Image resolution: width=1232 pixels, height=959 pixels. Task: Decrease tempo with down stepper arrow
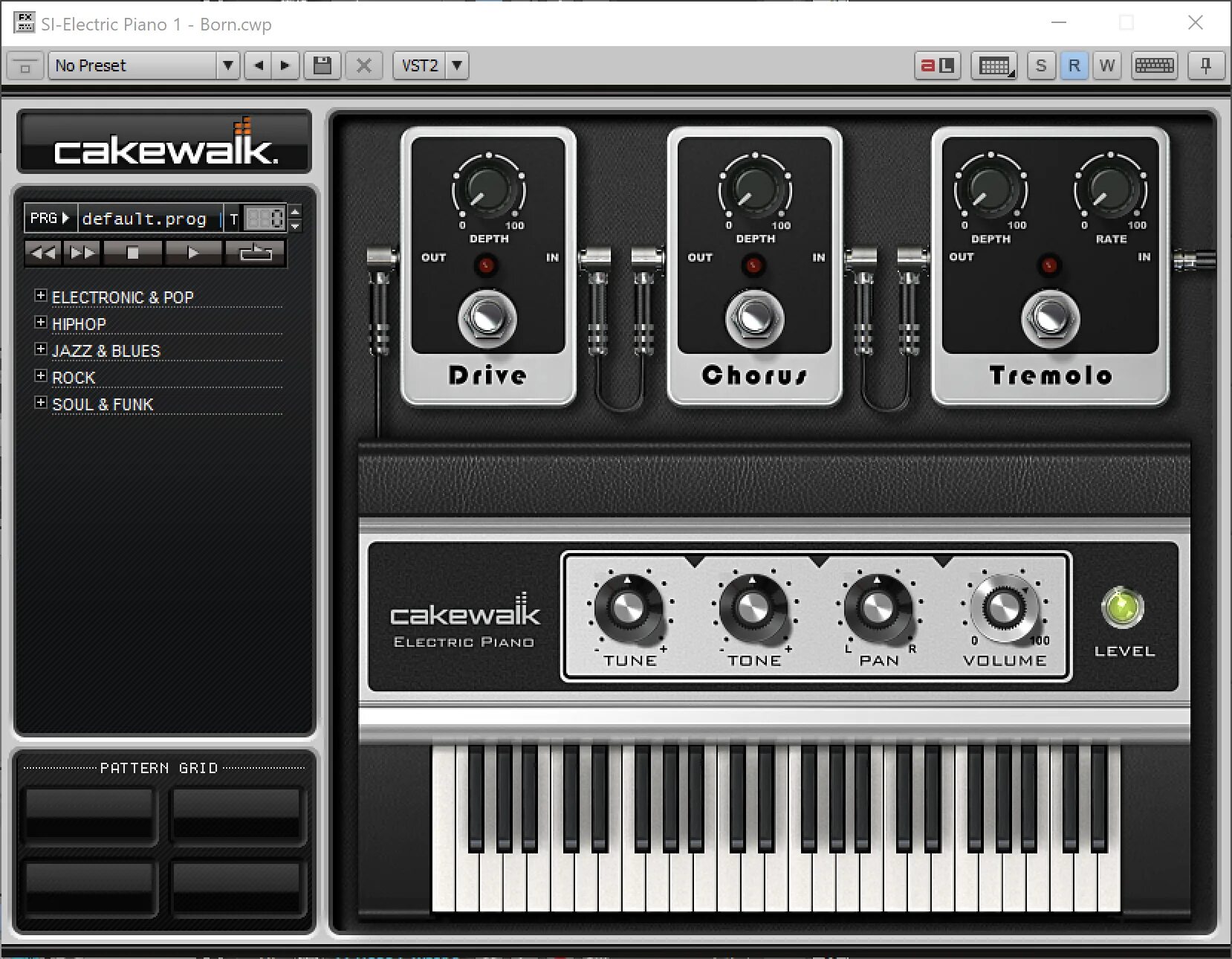coord(295,225)
